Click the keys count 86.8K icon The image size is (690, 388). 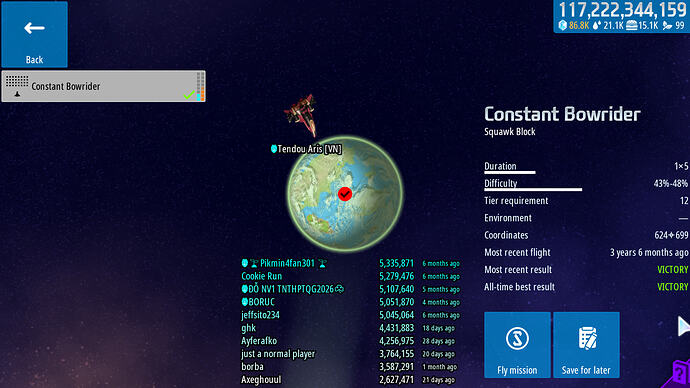(x=563, y=26)
